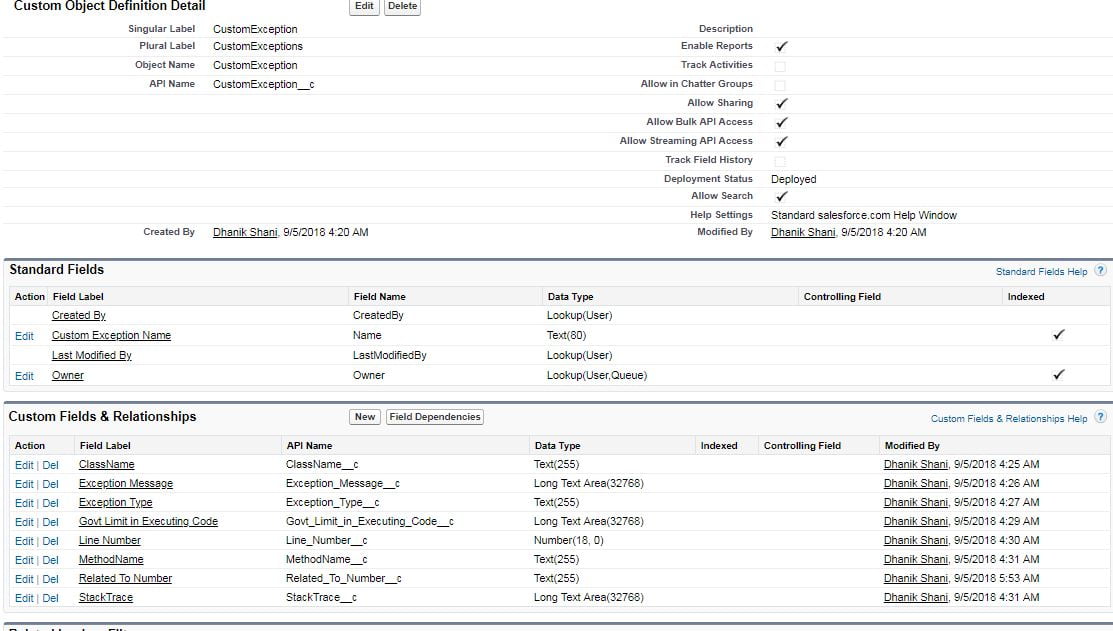This screenshot has height=631, width=1113.
Task: Edit the Owner field via its Edit link
Action: pyautogui.click(x=23, y=375)
